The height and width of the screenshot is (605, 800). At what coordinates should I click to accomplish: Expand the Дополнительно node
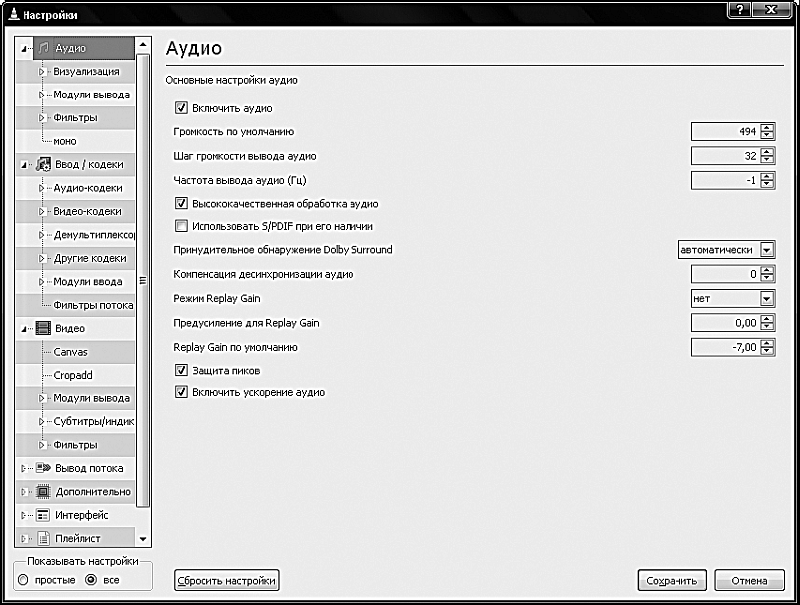23,492
